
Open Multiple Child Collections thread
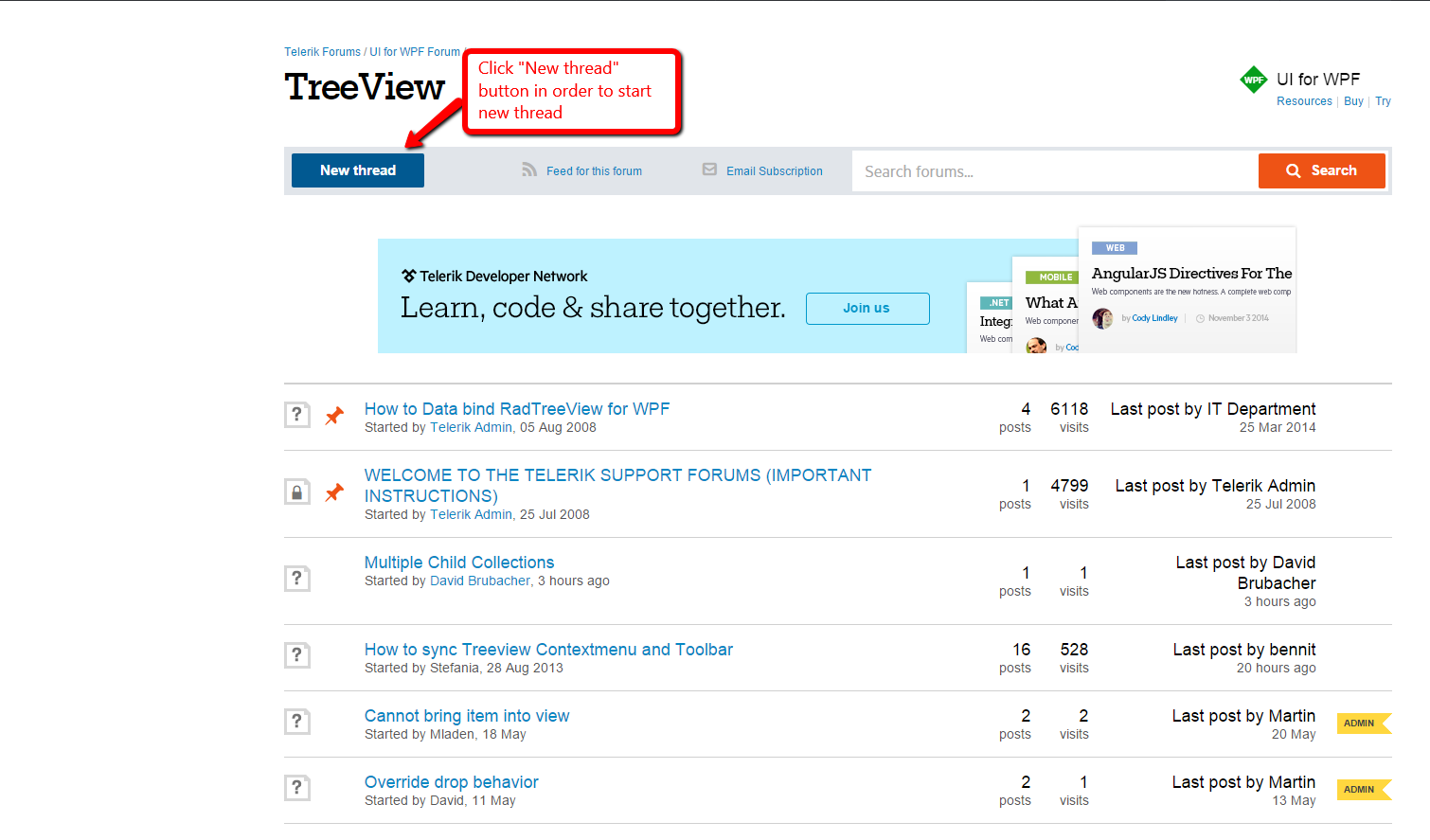tap(459, 563)
